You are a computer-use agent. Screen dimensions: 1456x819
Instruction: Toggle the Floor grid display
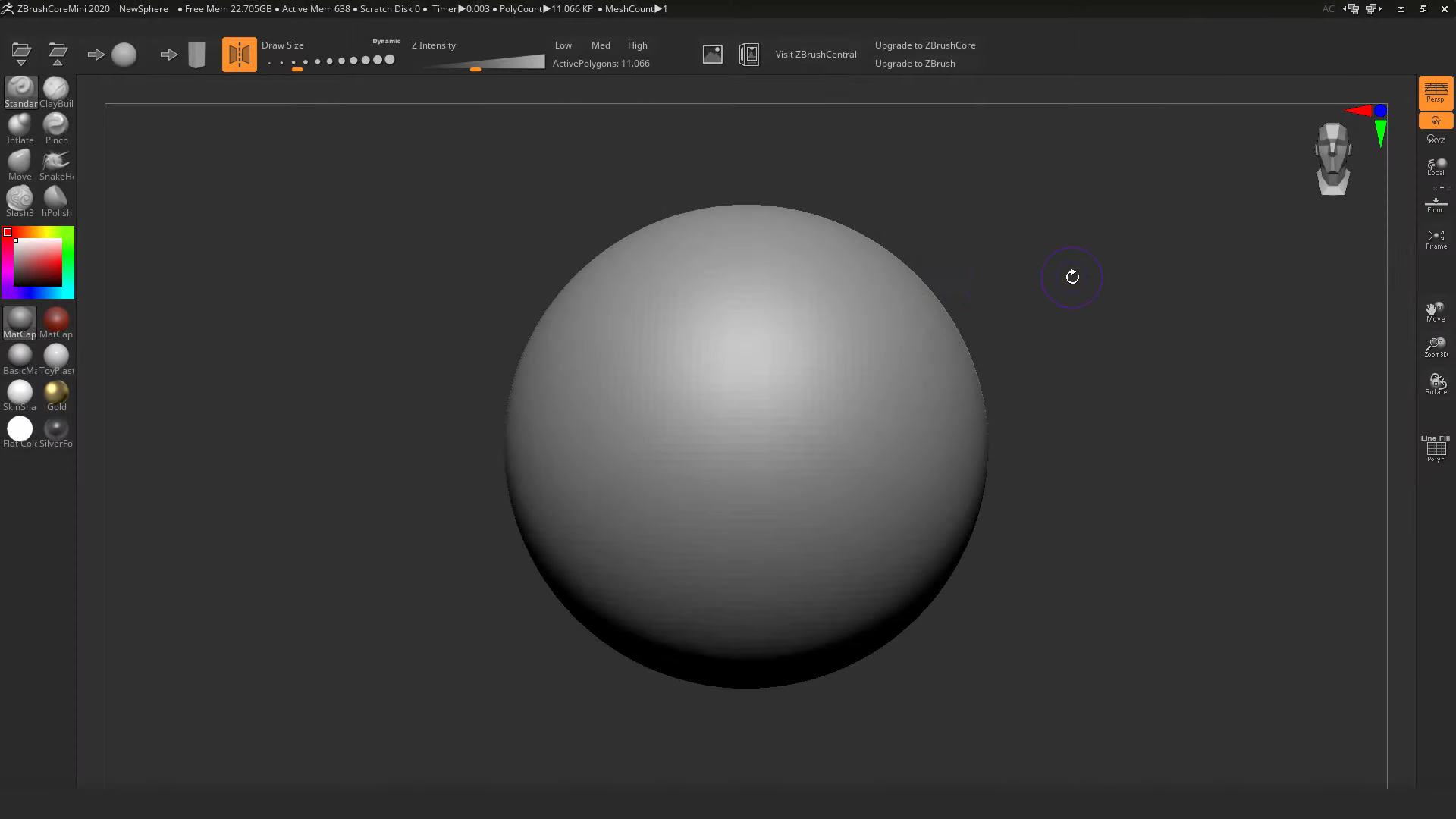pos(1436,204)
